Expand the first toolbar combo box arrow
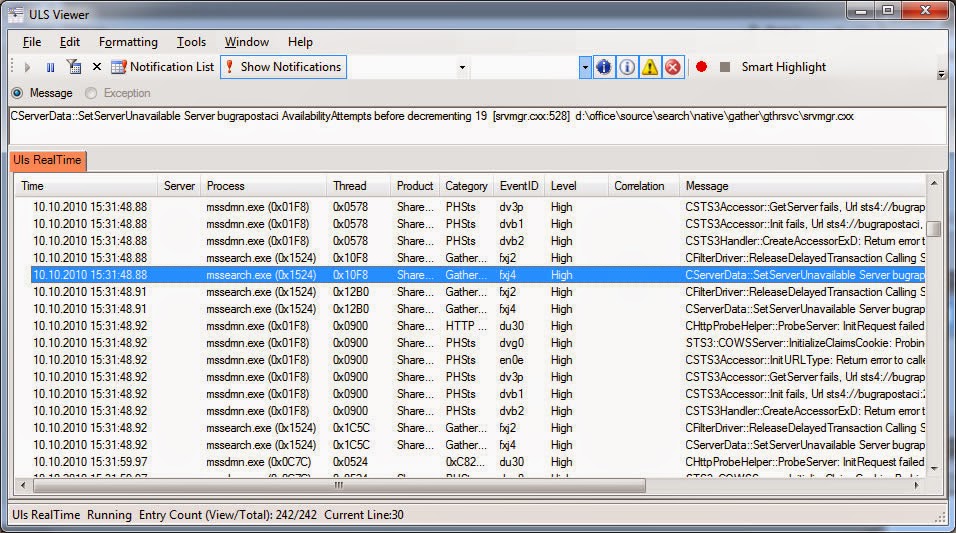Image resolution: width=956 pixels, height=533 pixels. [462, 67]
